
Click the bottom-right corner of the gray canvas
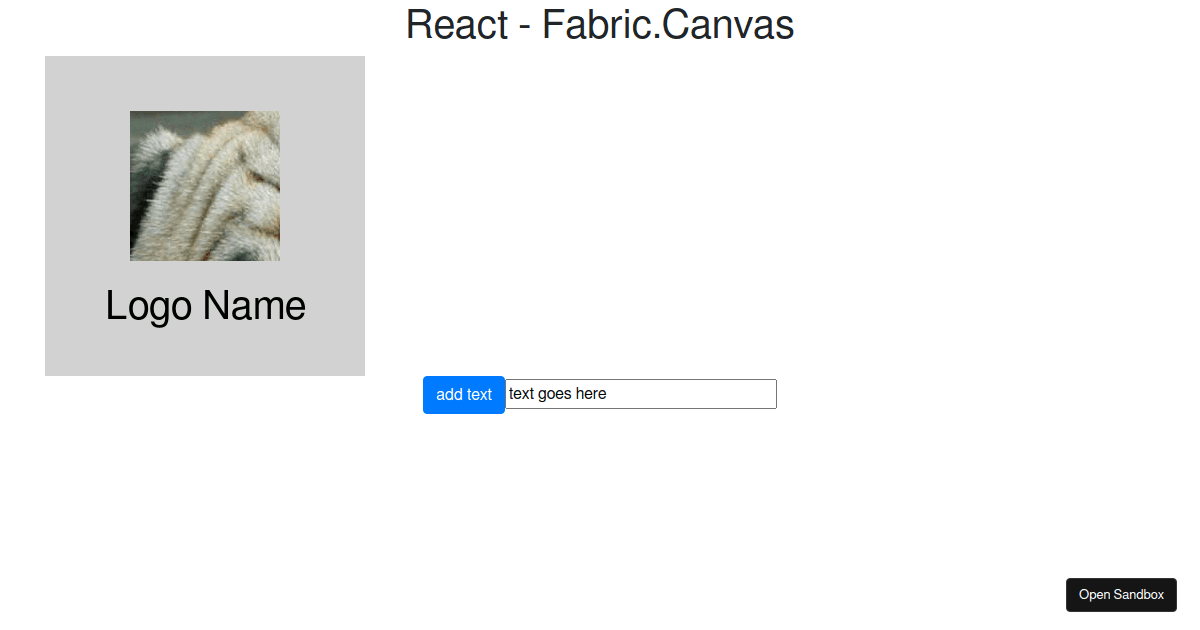tap(360, 371)
